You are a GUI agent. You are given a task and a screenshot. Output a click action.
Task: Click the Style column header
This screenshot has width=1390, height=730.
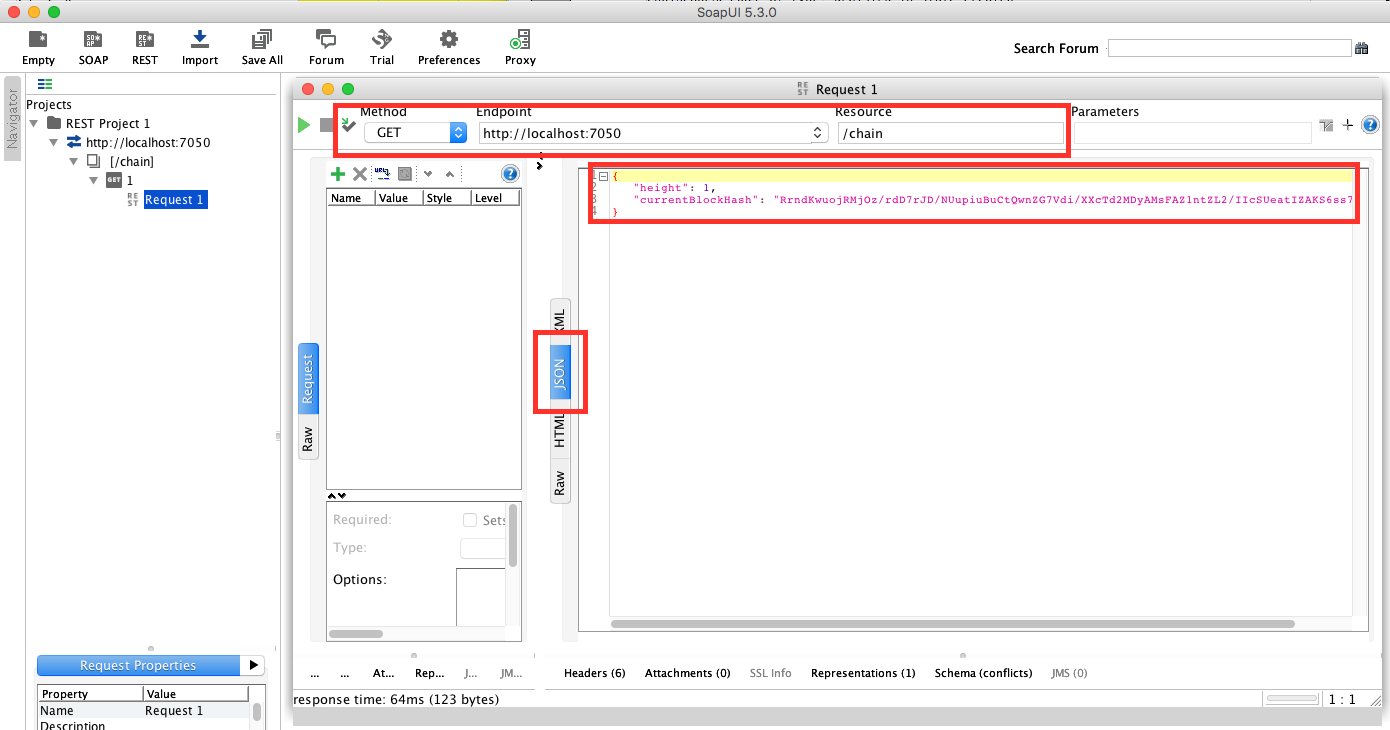click(447, 198)
